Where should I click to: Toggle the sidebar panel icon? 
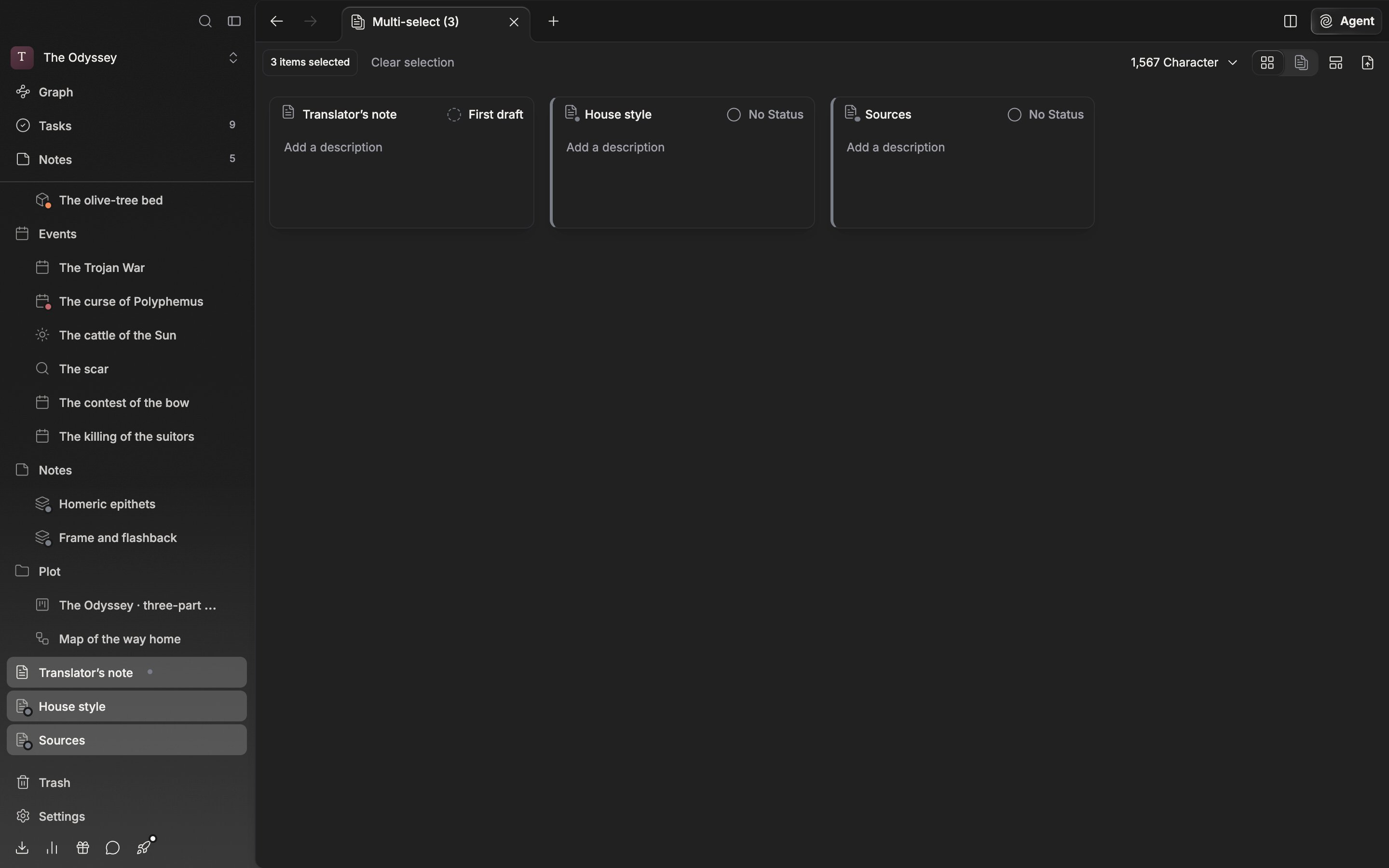click(234, 21)
